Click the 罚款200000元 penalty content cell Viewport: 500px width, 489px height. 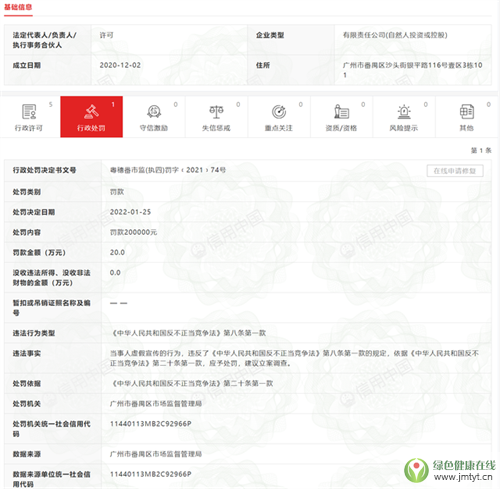[x=133, y=232]
